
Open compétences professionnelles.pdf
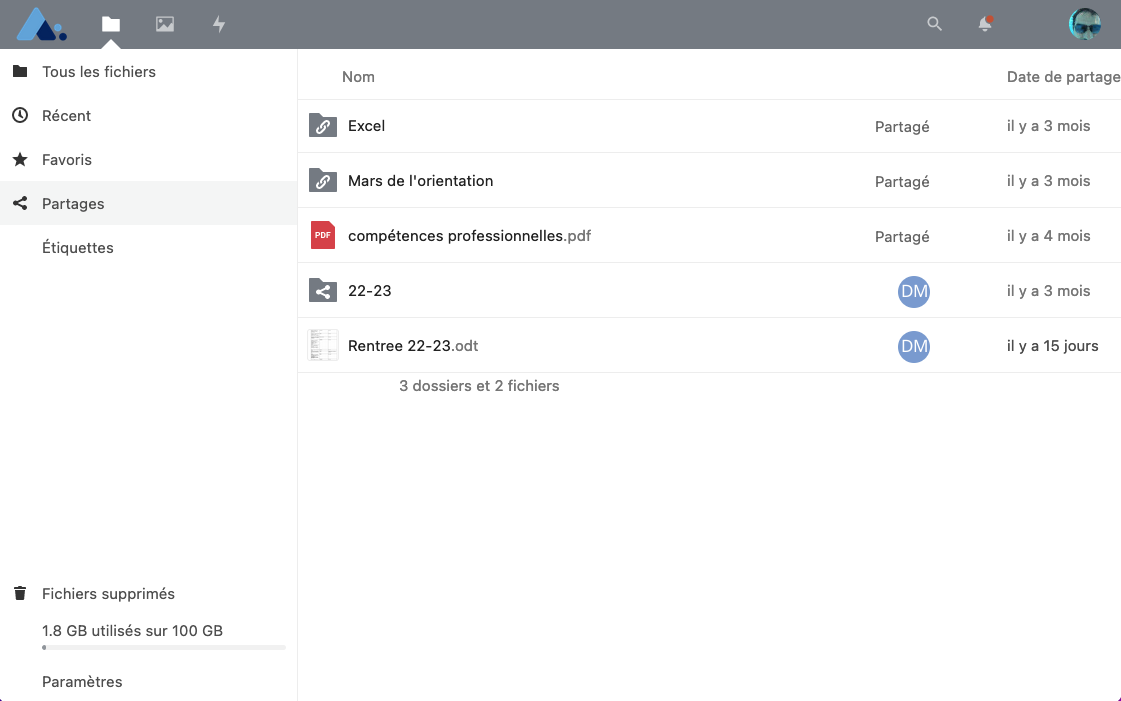[x=470, y=236]
